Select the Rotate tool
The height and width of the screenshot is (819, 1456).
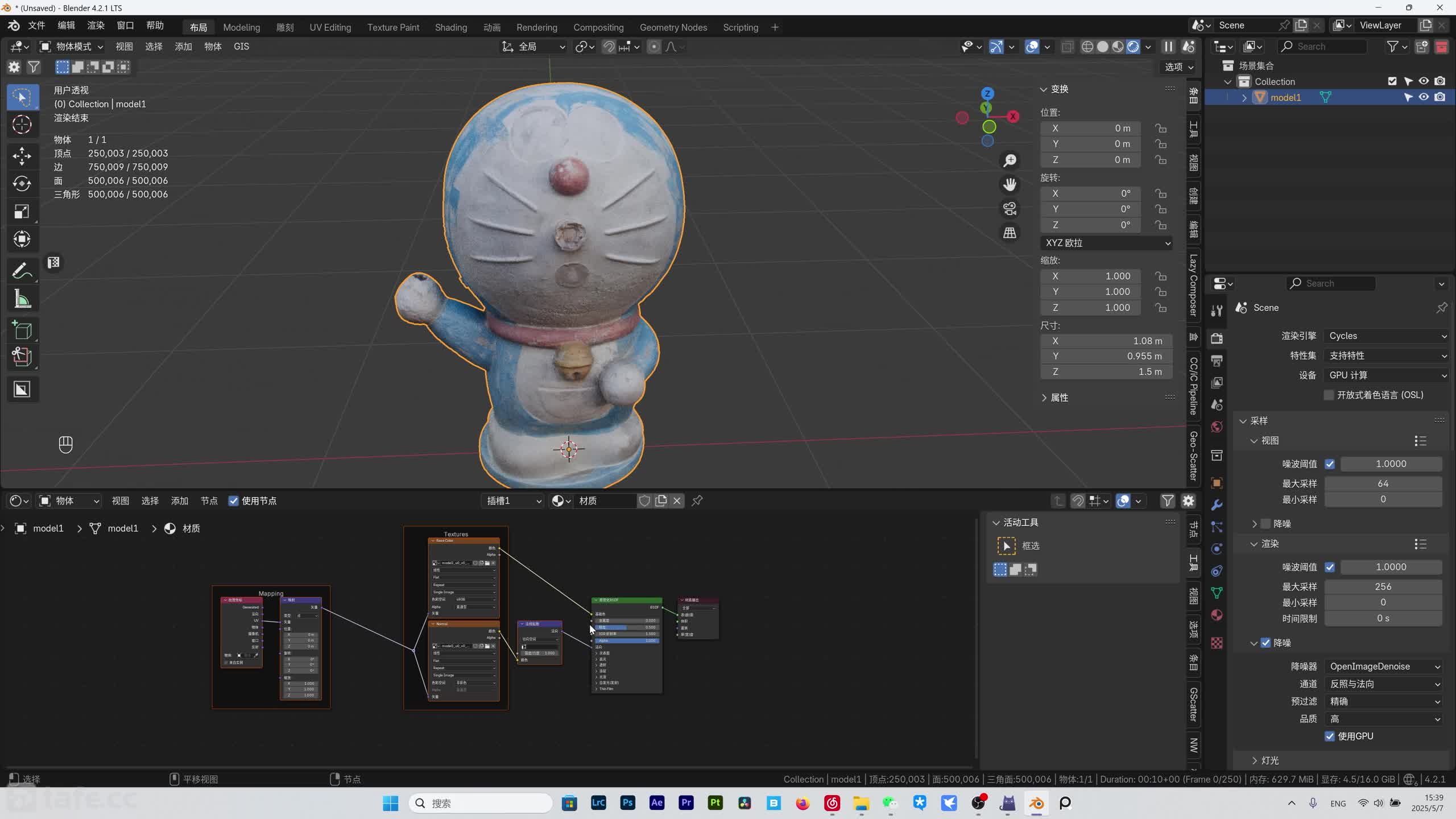22,183
